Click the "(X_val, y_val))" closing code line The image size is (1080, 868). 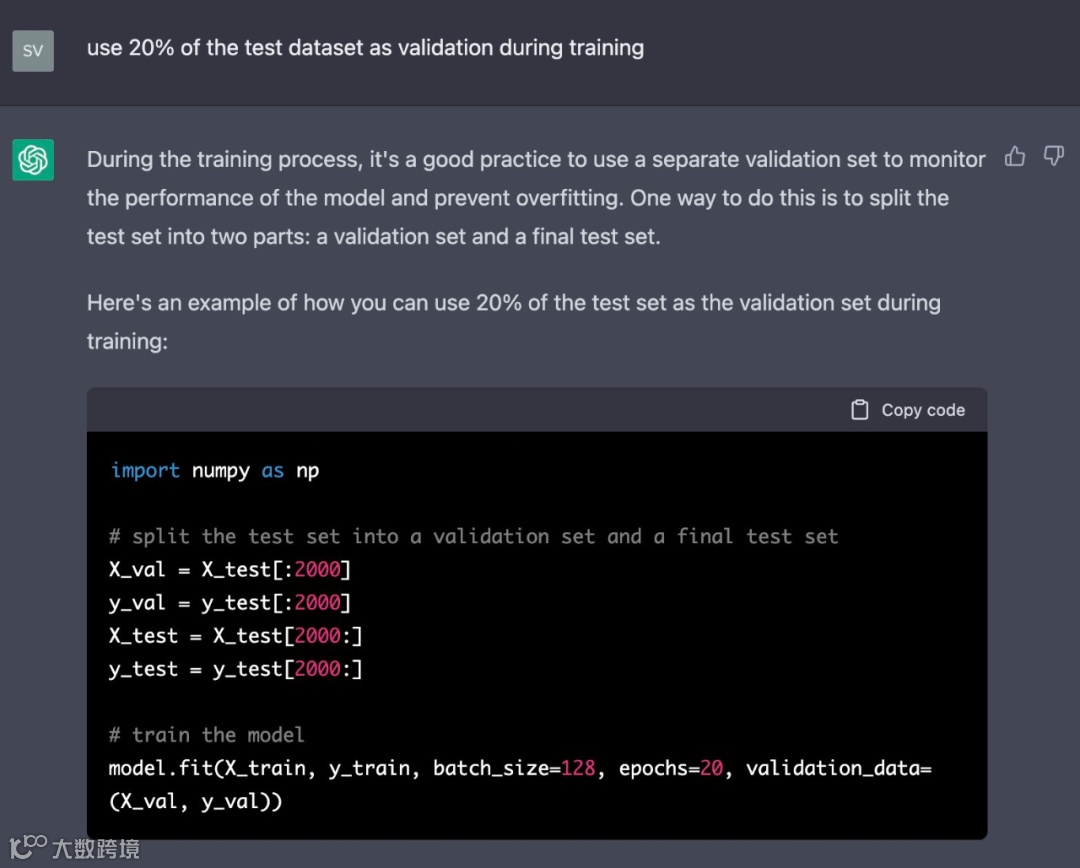point(196,801)
